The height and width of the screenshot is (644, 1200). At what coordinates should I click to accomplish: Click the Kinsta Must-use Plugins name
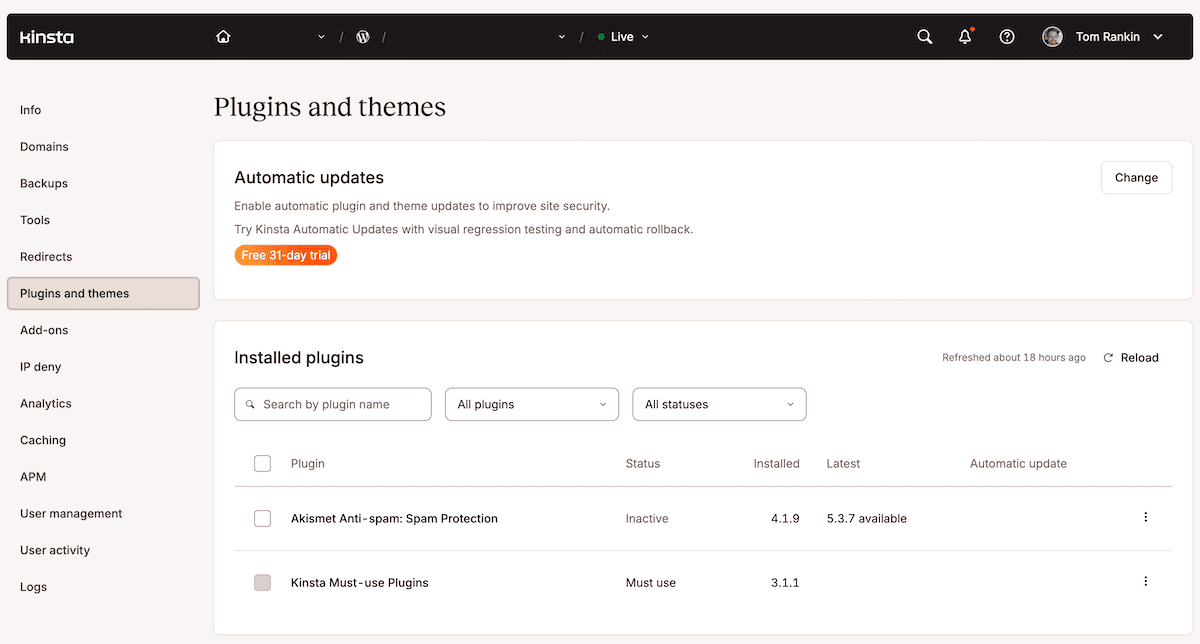click(x=360, y=582)
